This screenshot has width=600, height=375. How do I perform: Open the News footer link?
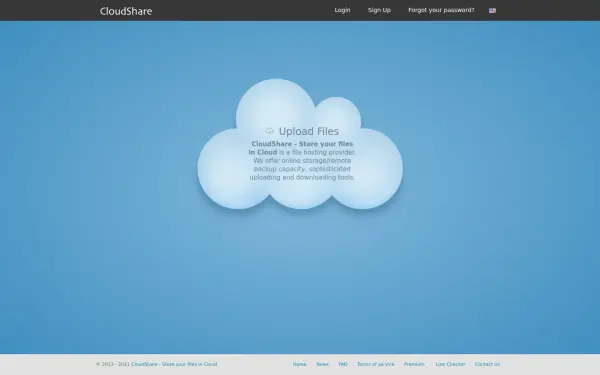[322, 364]
